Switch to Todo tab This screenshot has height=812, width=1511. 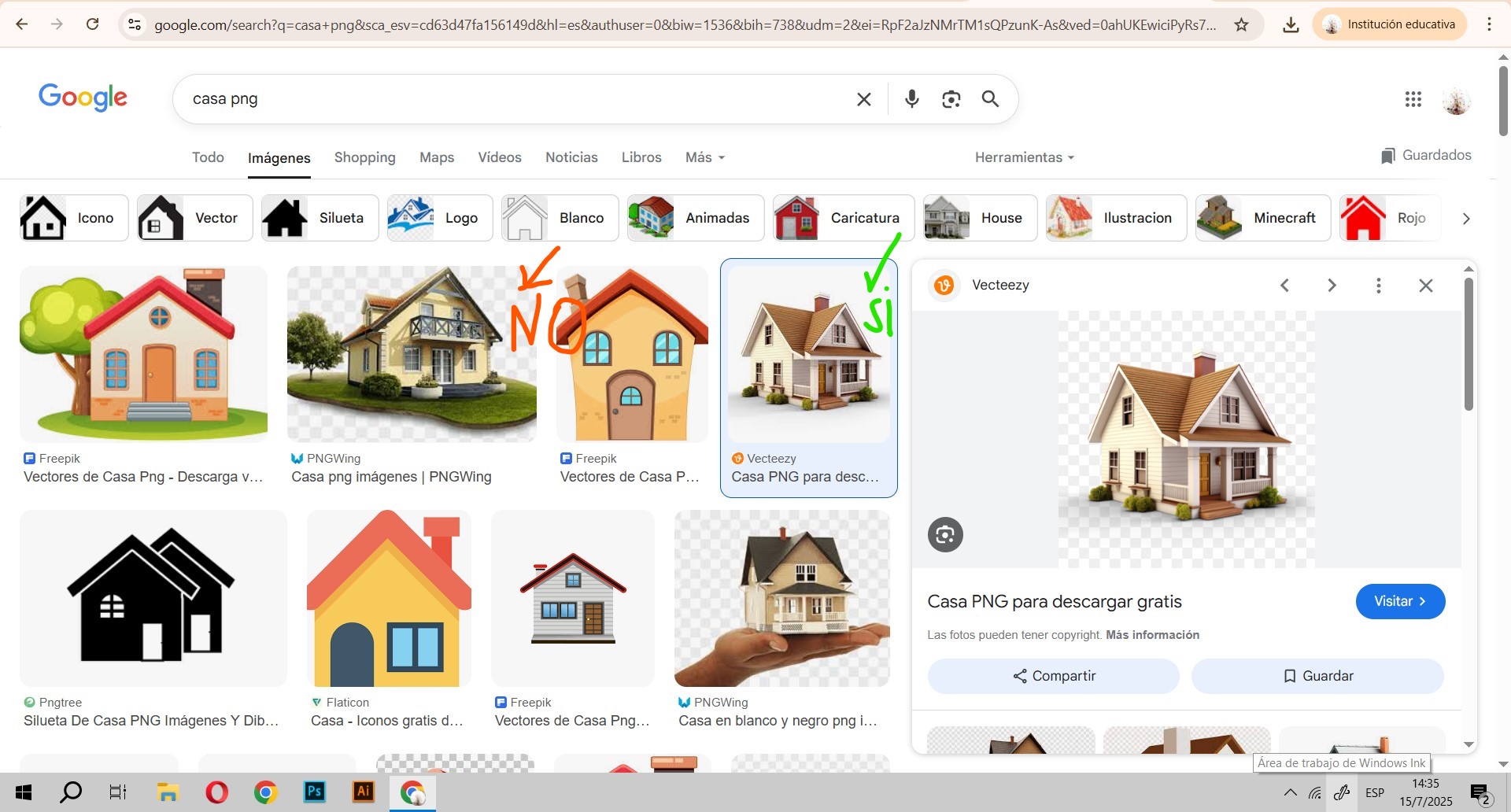click(208, 157)
